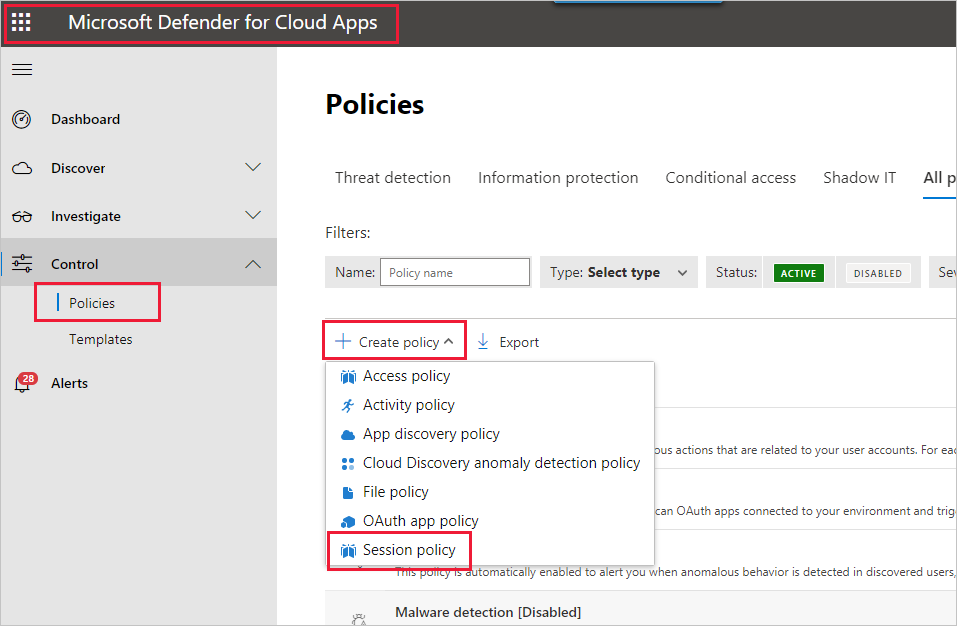
Task: Open the Type Select type dropdown
Action: pos(619,272)
